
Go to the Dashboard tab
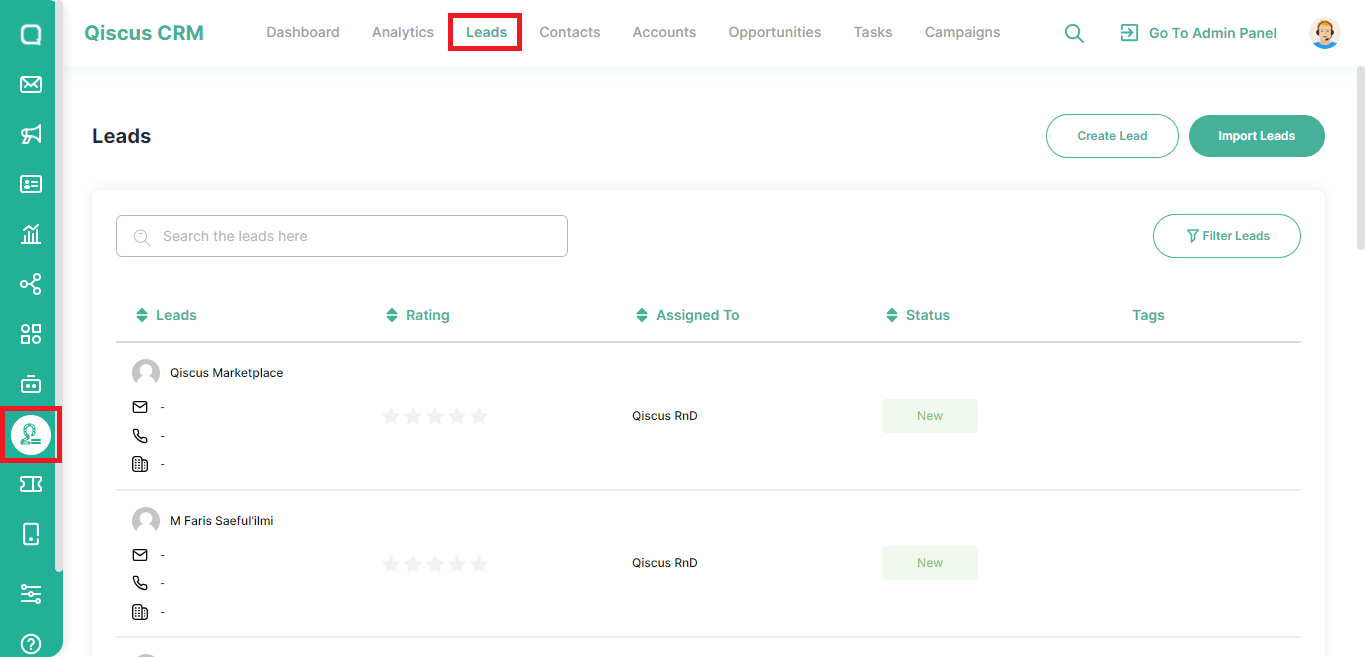303,32
